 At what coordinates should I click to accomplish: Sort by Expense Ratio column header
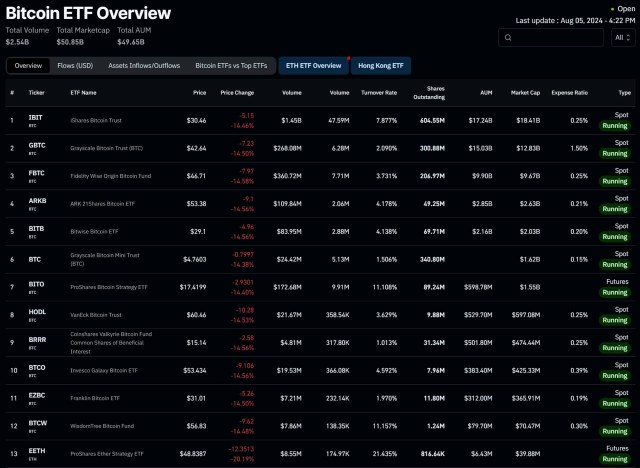569,93
